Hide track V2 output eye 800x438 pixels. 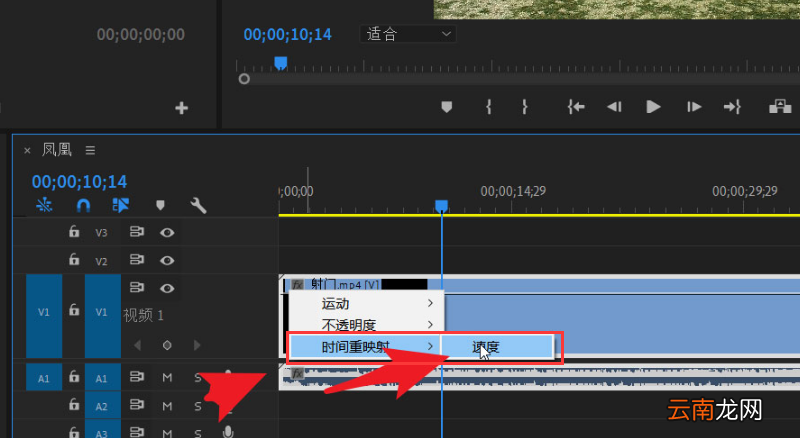tap(167, 260)
